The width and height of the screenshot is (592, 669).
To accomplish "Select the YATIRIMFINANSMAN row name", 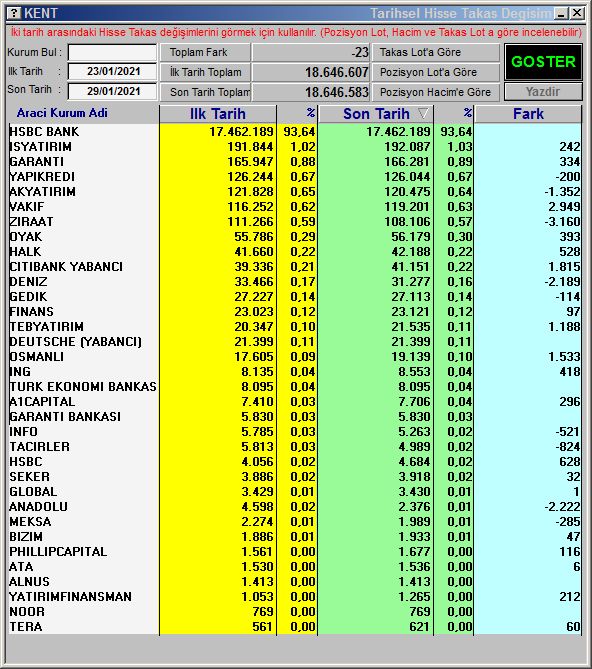I will pyautogui.click(x=70, y=596).
